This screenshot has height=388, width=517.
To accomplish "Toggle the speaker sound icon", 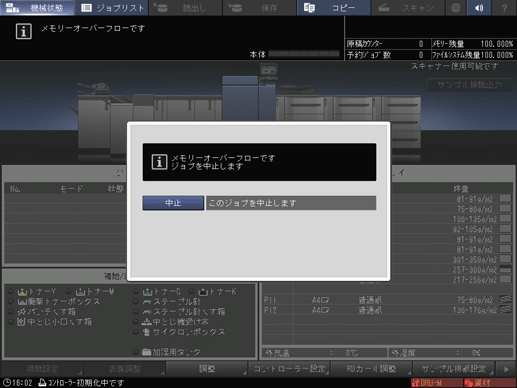I will (479, 8).
